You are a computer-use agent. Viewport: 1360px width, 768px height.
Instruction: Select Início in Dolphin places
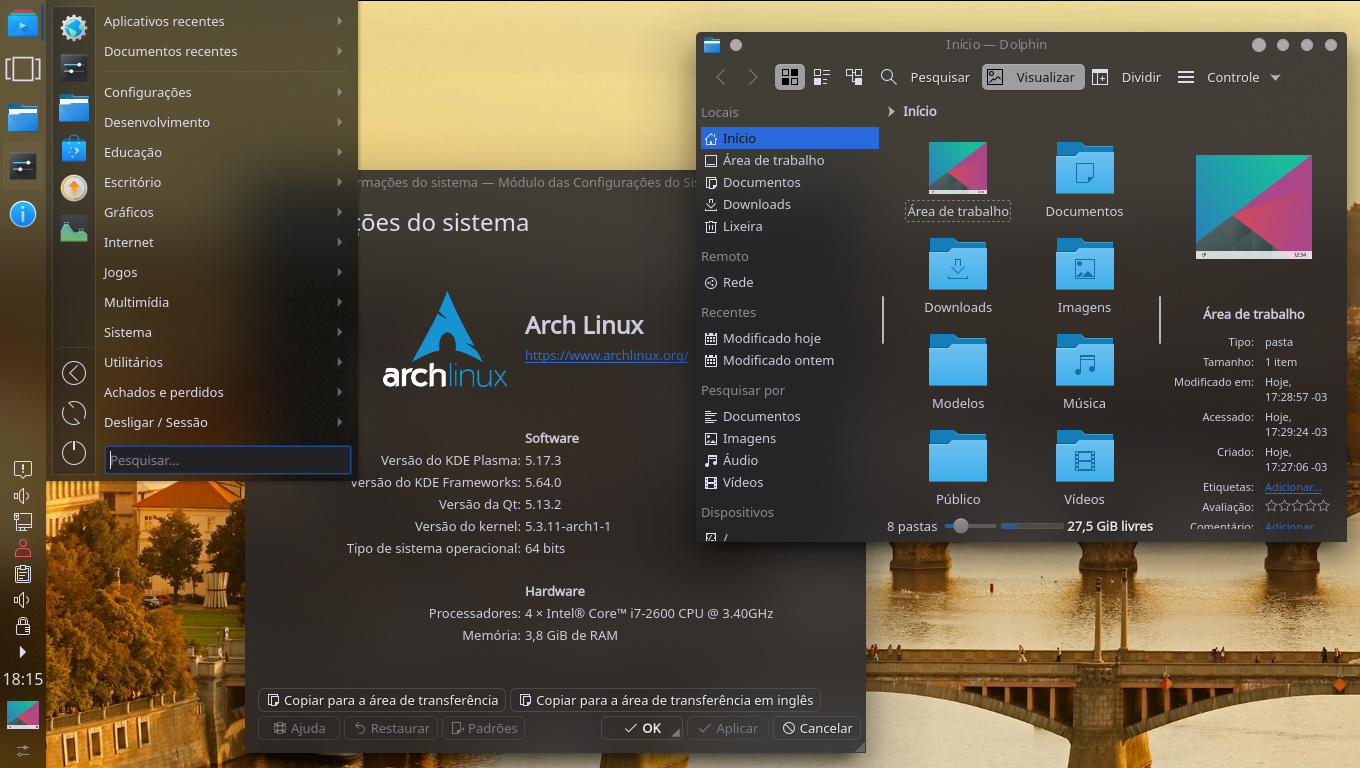(x=790, y=138)
